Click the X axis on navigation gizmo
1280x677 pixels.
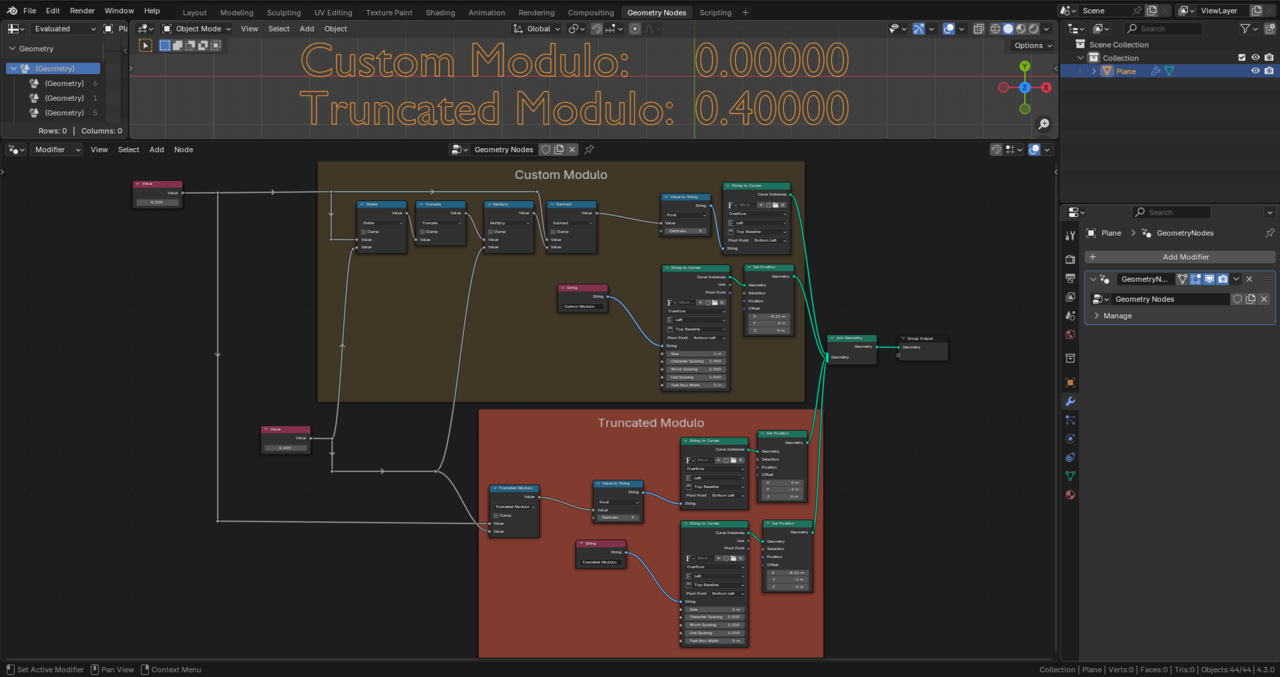[1046, 88]
